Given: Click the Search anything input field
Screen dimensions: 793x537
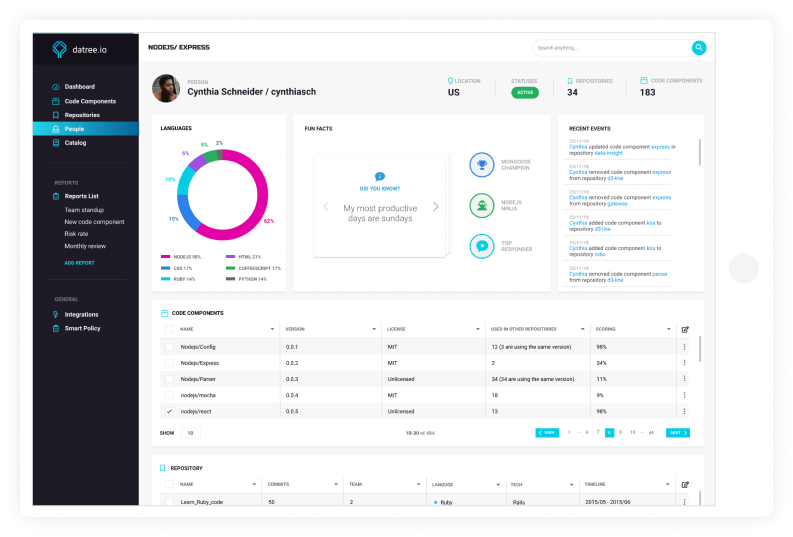Looking at the screenshot, I should (610, 47).
